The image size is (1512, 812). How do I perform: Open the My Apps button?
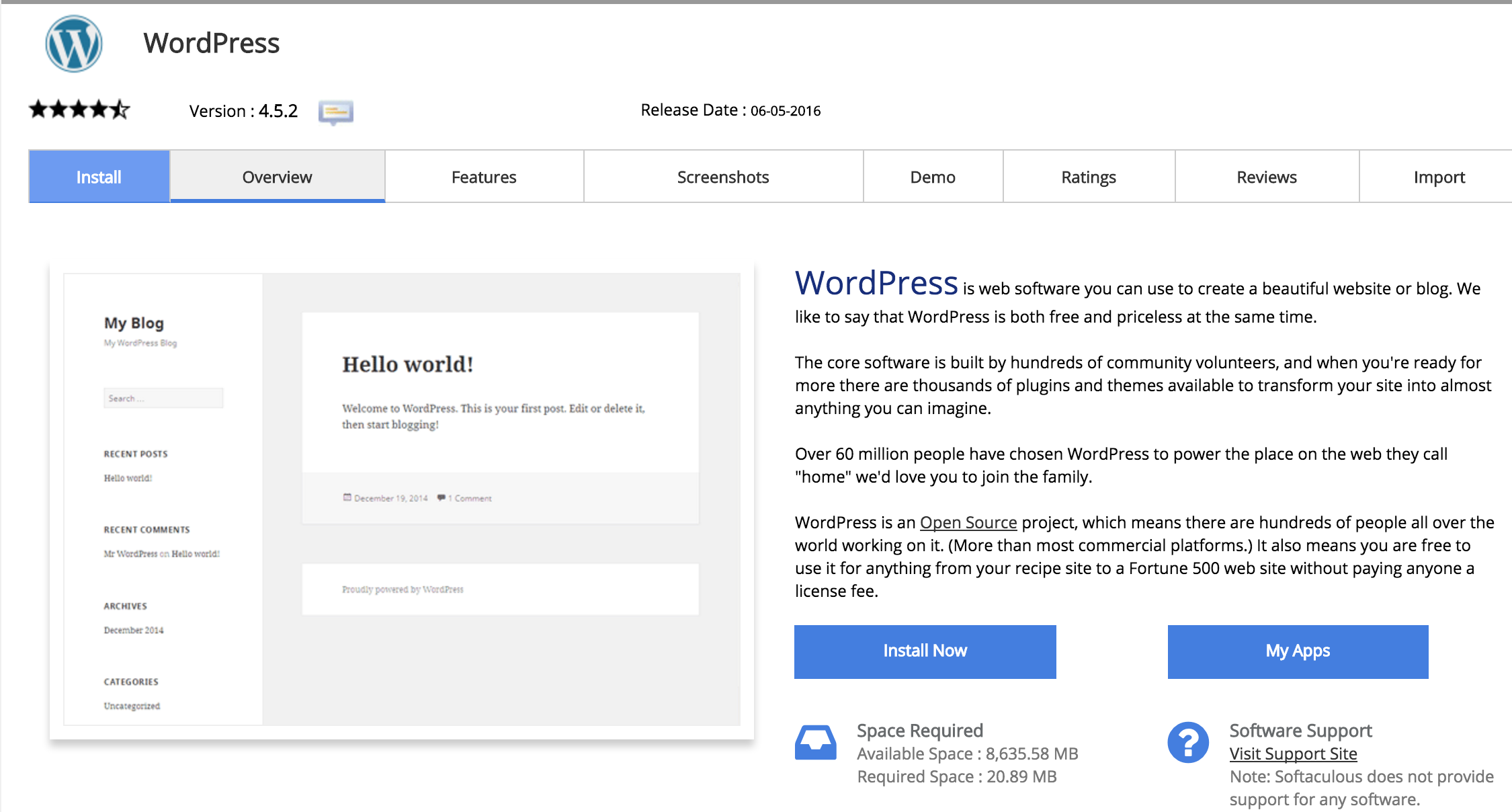pyautogui.click(x=1298, y=651)
